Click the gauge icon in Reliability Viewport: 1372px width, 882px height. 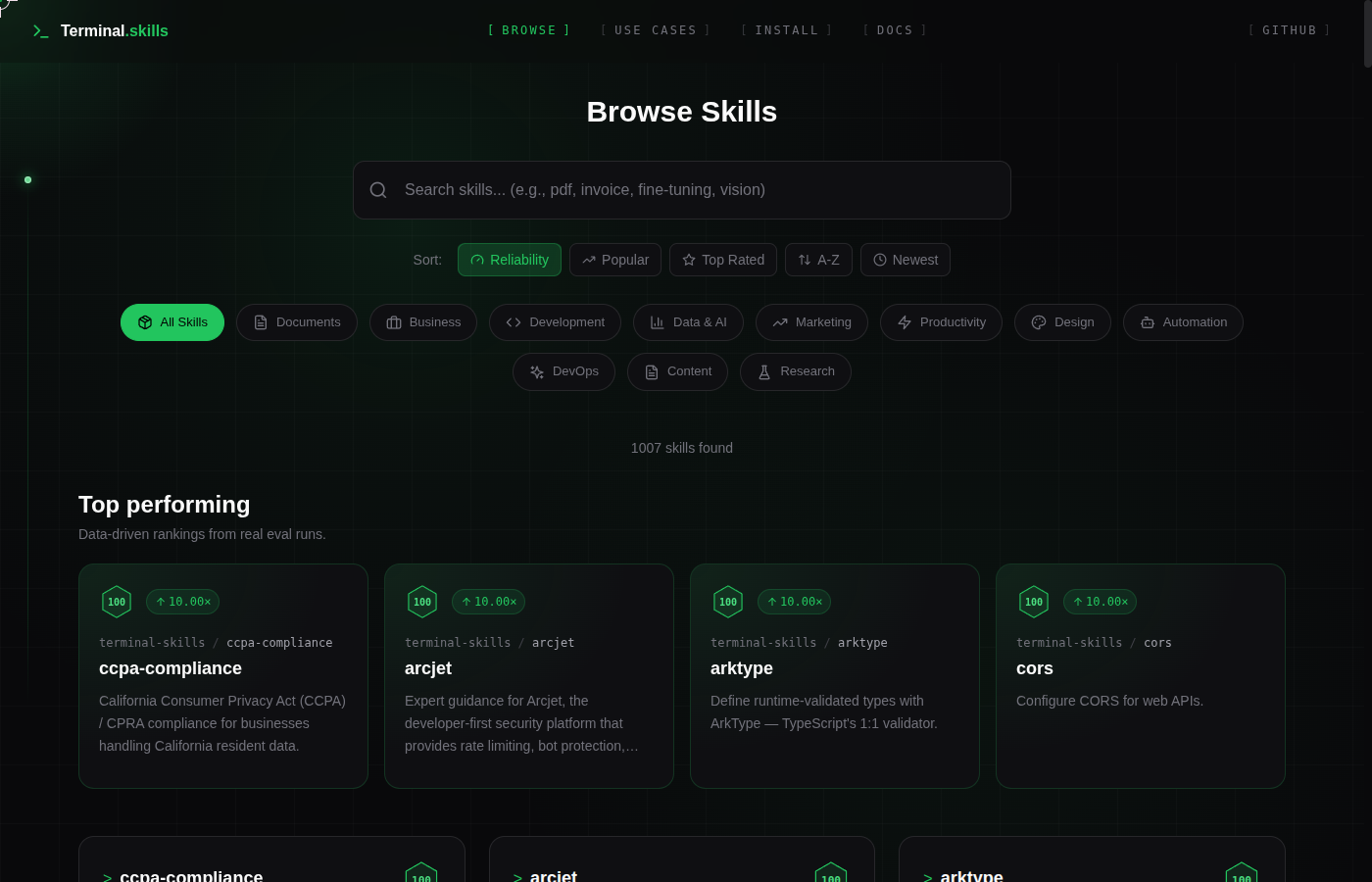(477, 260)
